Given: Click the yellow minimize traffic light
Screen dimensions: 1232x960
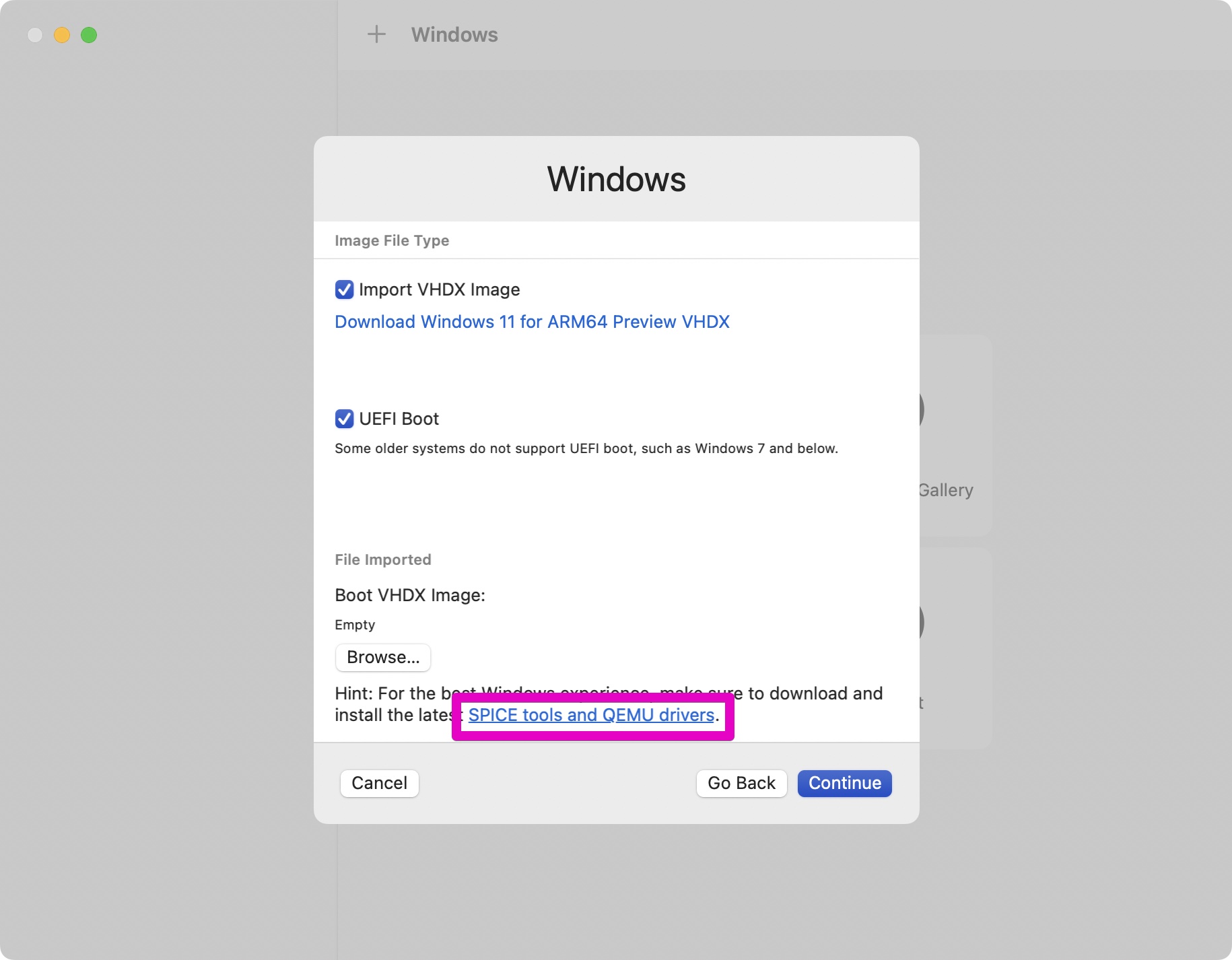Looking at the screenshot, I should 63,36.
